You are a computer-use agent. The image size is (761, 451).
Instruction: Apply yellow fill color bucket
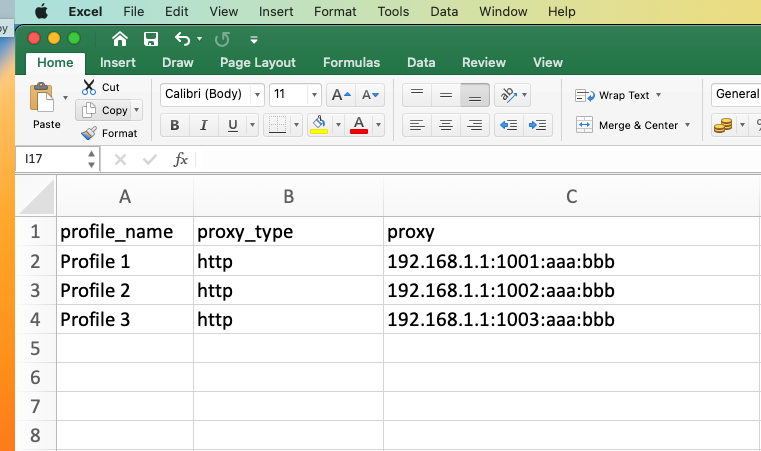319,125
